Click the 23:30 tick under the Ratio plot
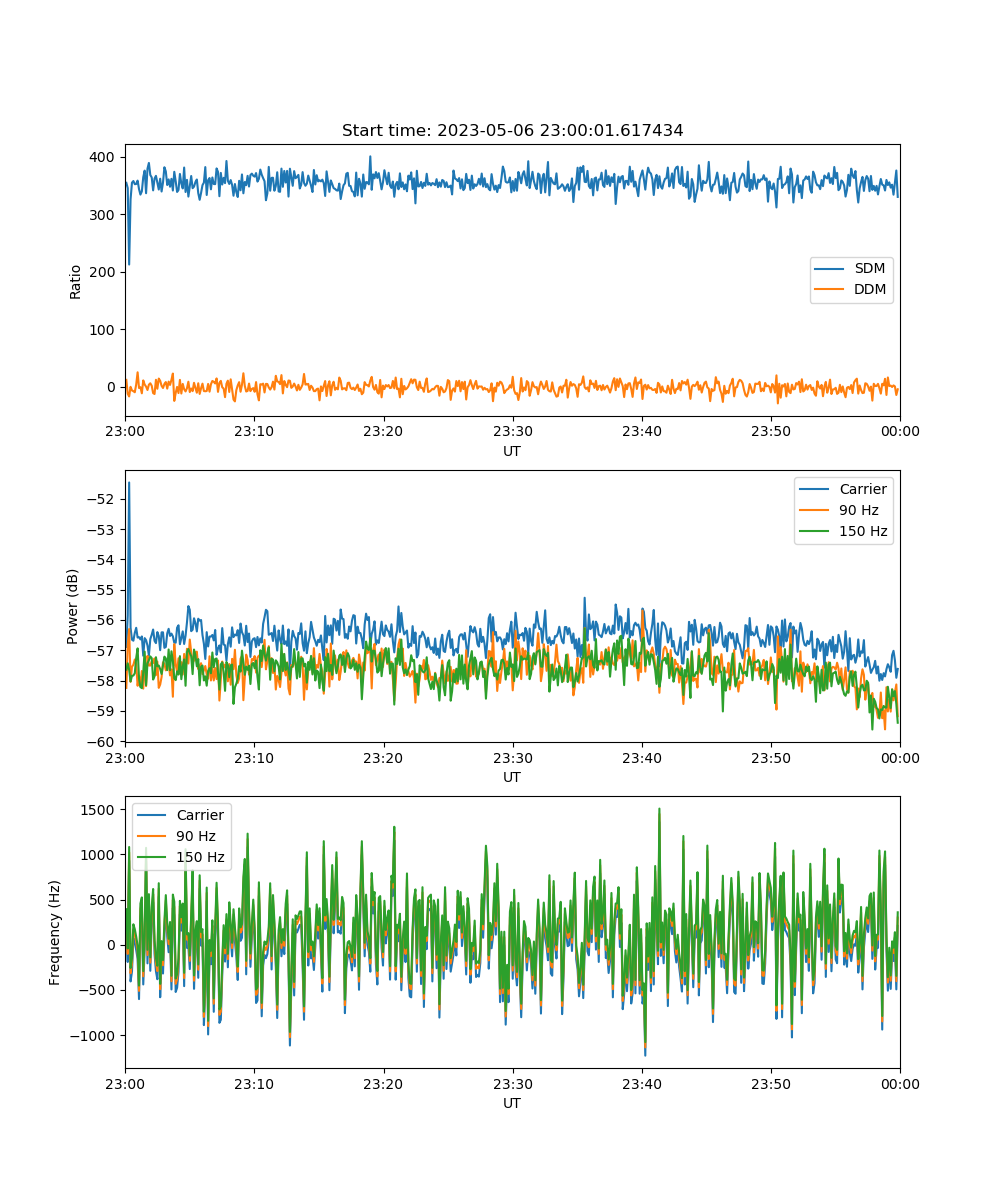The image size is (1000, 1200). 512,431
